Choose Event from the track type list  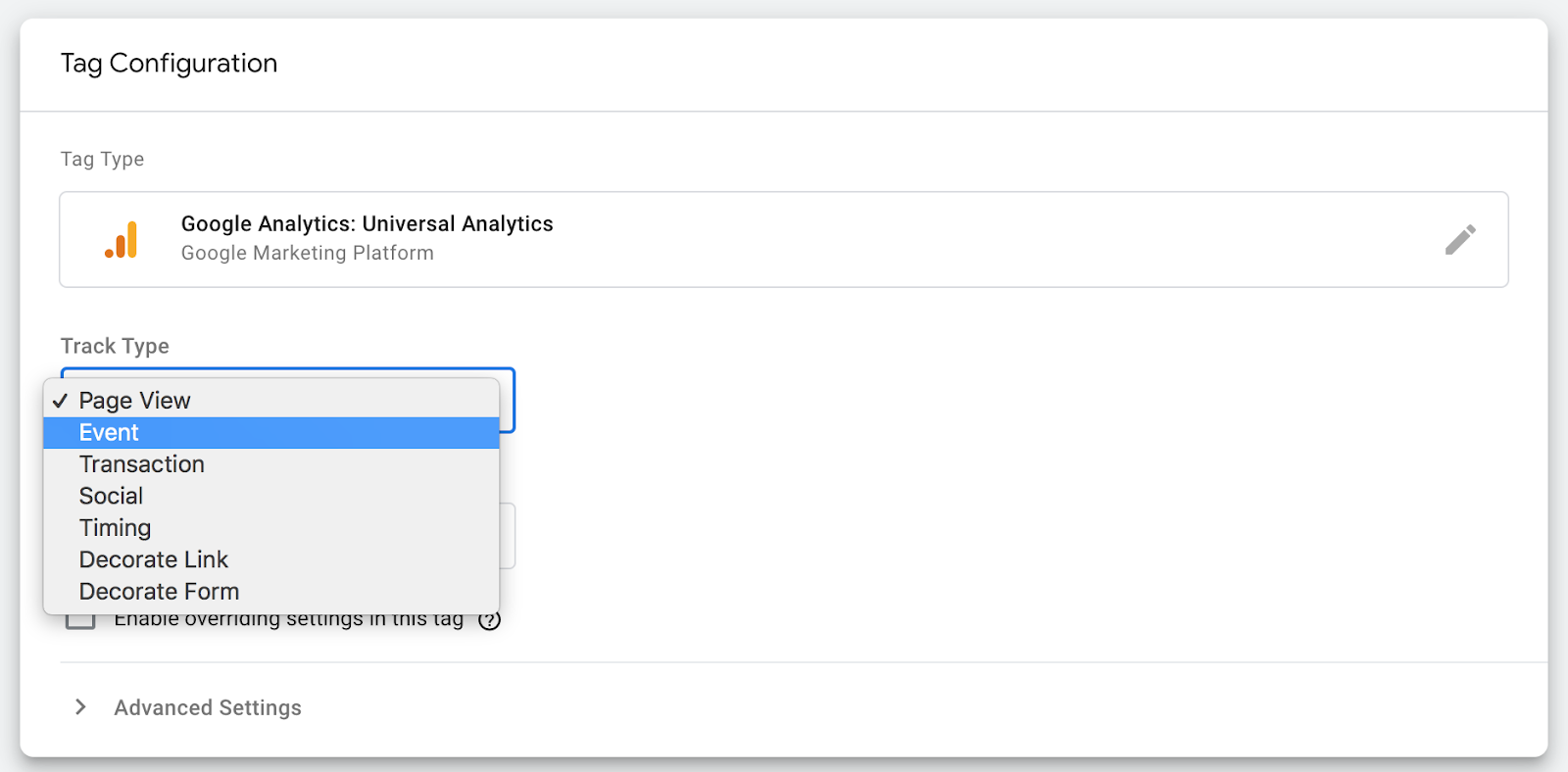point(109,433)
